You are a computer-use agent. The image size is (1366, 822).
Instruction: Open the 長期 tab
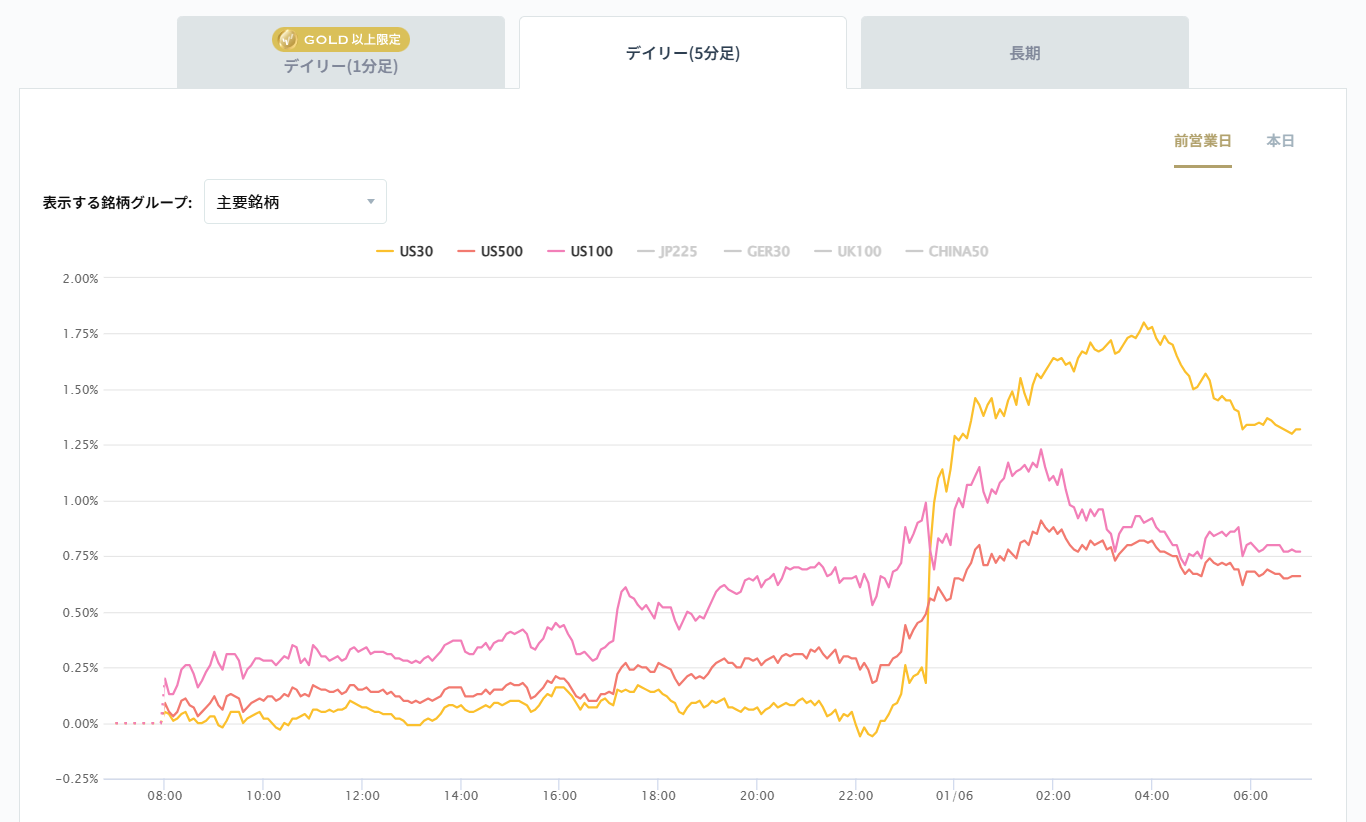click(x=1023, y=52)
